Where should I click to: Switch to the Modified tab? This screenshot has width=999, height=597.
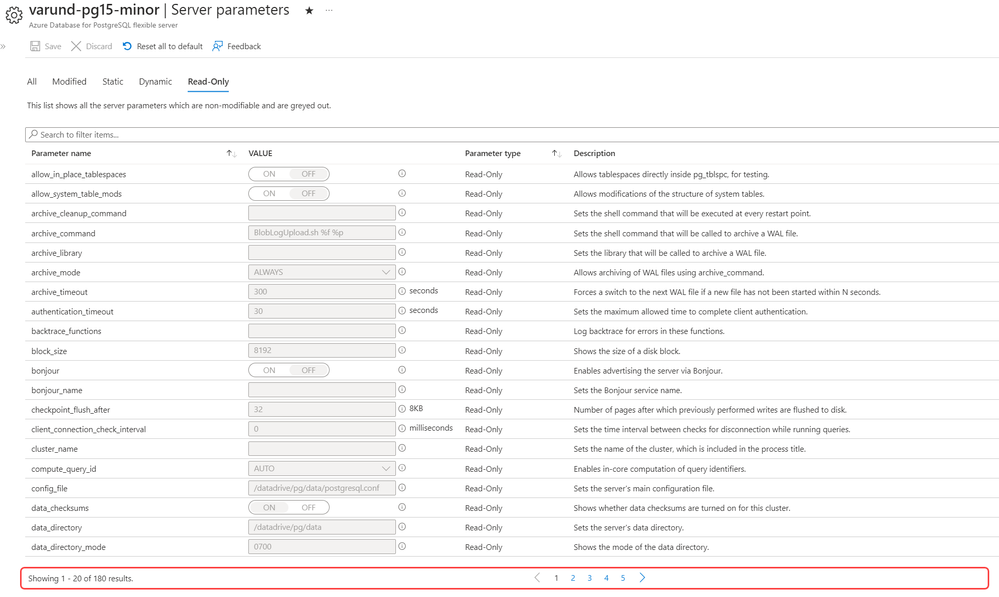(x=69, y=82)
